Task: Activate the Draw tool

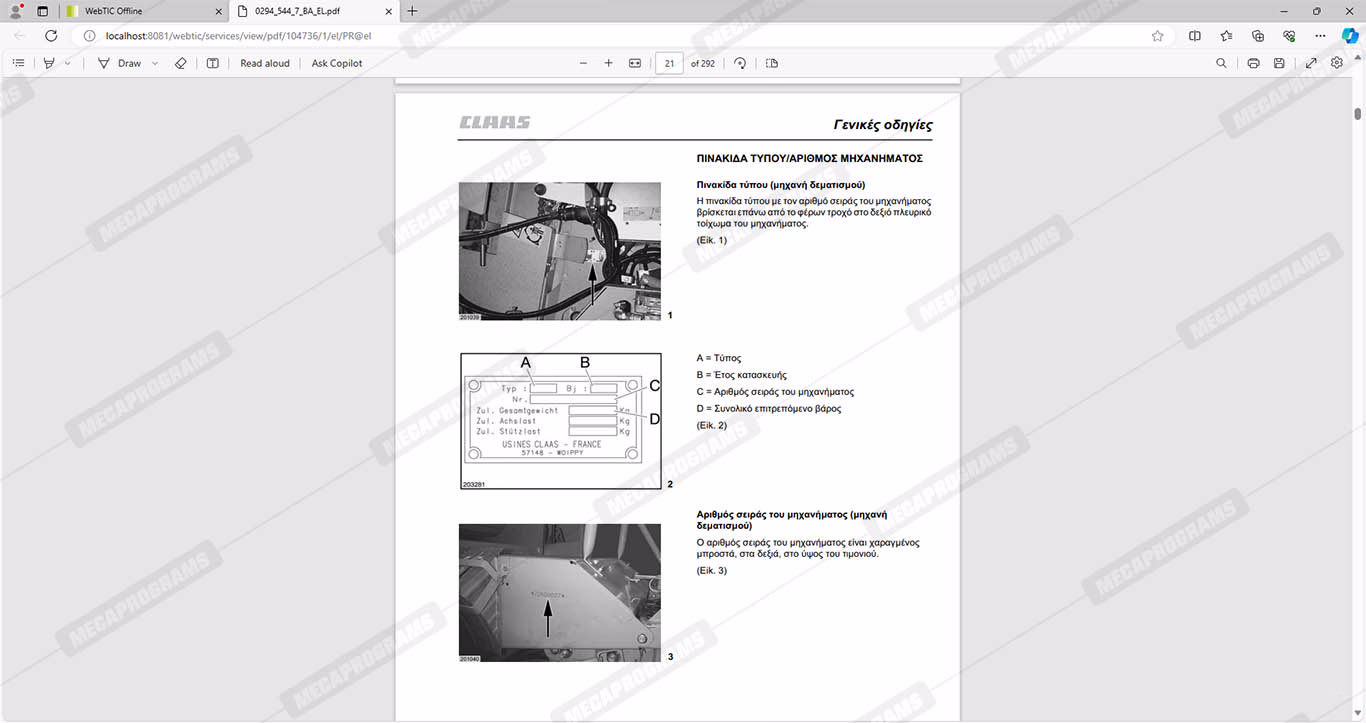Action: 119,63
